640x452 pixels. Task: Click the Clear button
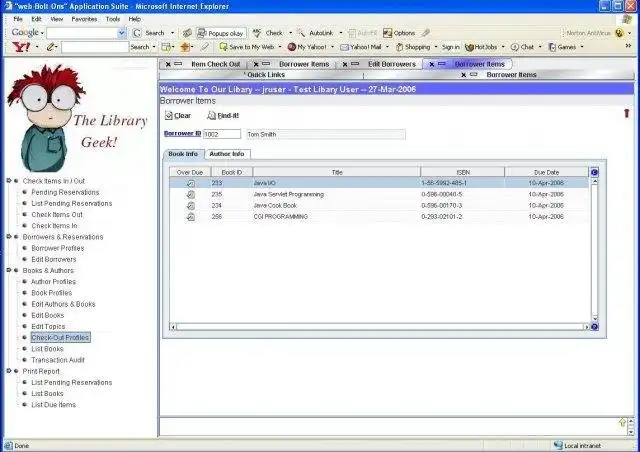[178, 116]
